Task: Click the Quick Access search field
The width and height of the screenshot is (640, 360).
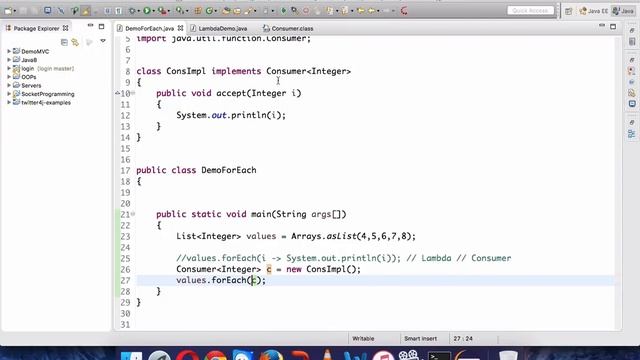Action: click(530, 11)
